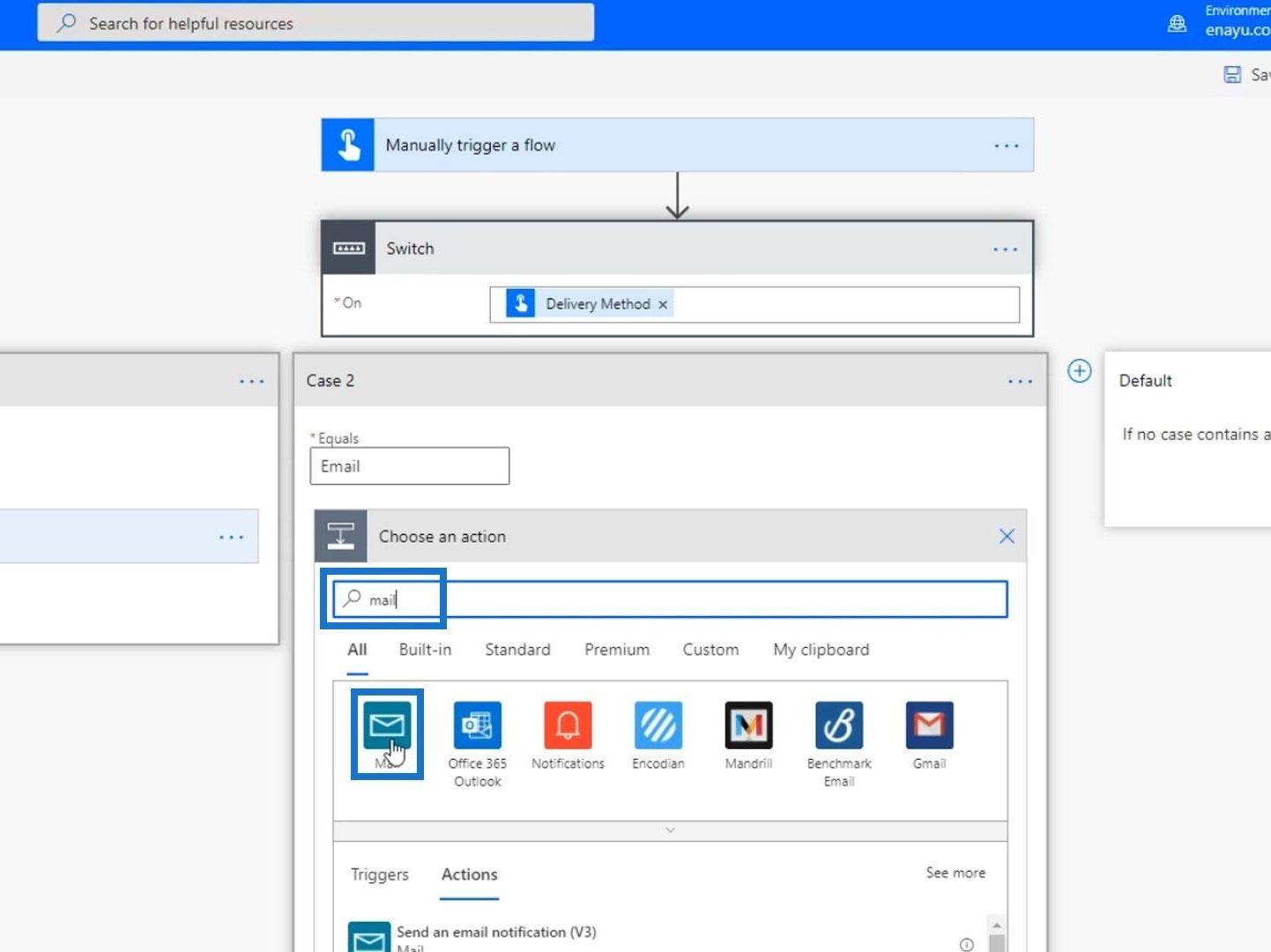The height and width of the screenshot is (952, 1271).
Task: Click the Equals field containing Email
Action: point(410,466)
